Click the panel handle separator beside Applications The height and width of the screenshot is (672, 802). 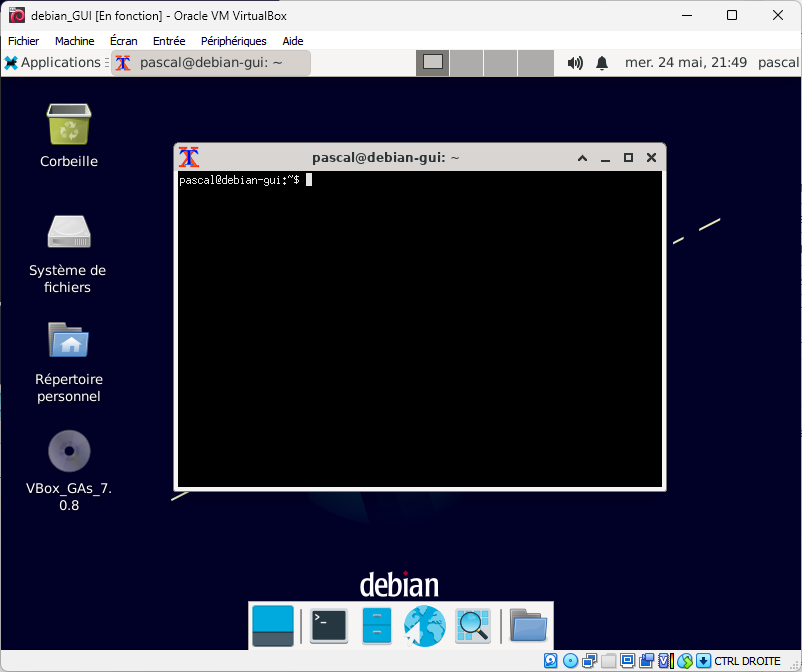[x=107, y=62]
